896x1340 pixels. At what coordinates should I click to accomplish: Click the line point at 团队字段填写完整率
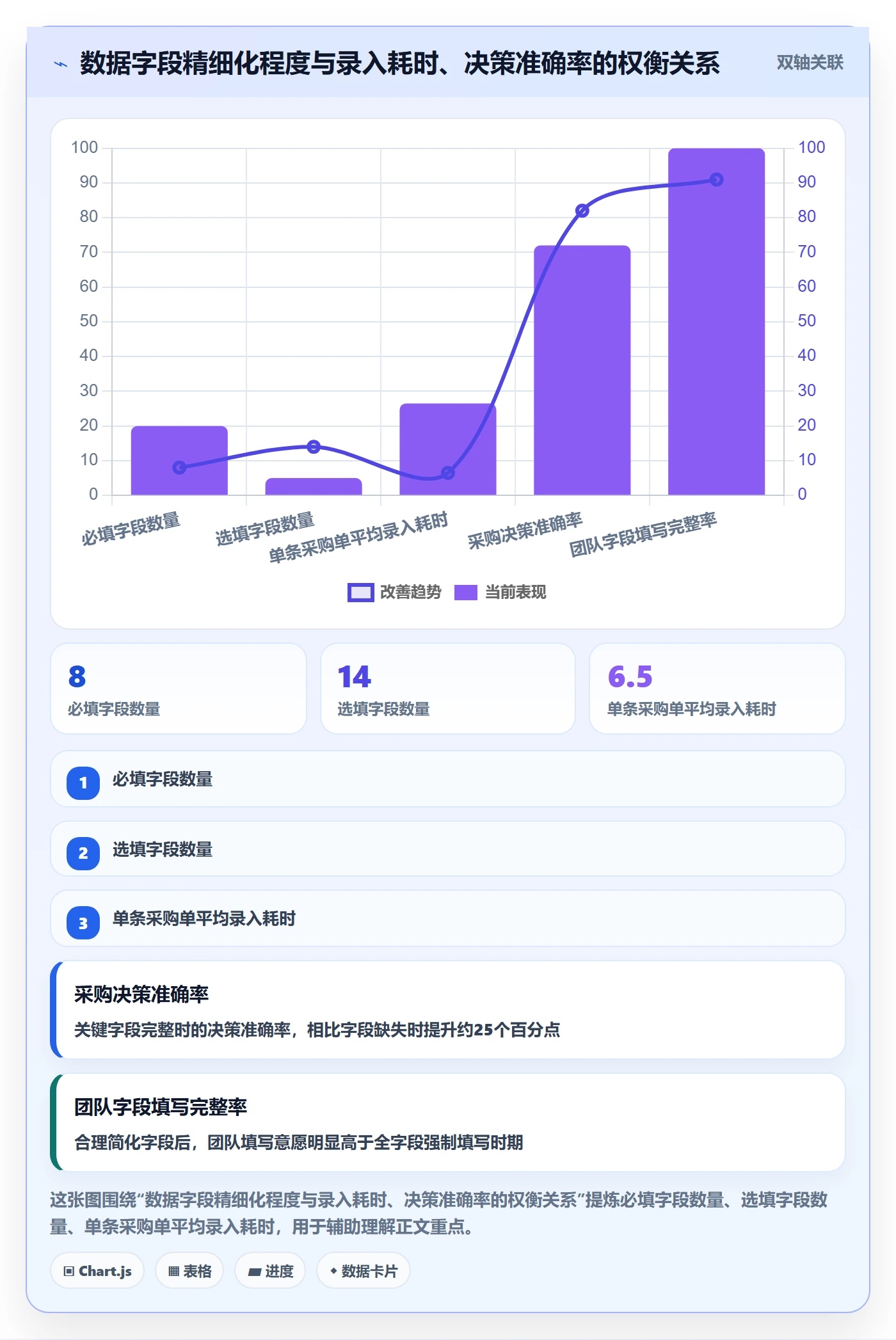717,180
